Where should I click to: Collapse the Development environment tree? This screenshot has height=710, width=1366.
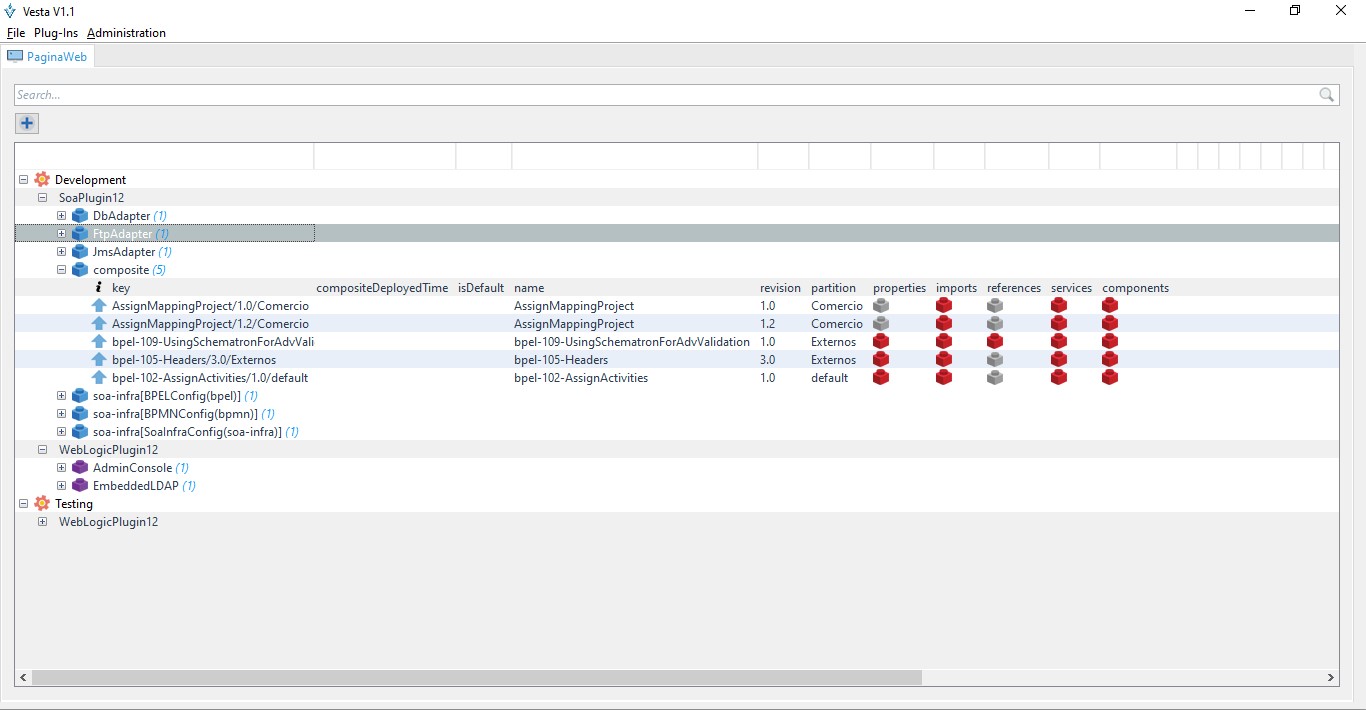pos(24,180)
